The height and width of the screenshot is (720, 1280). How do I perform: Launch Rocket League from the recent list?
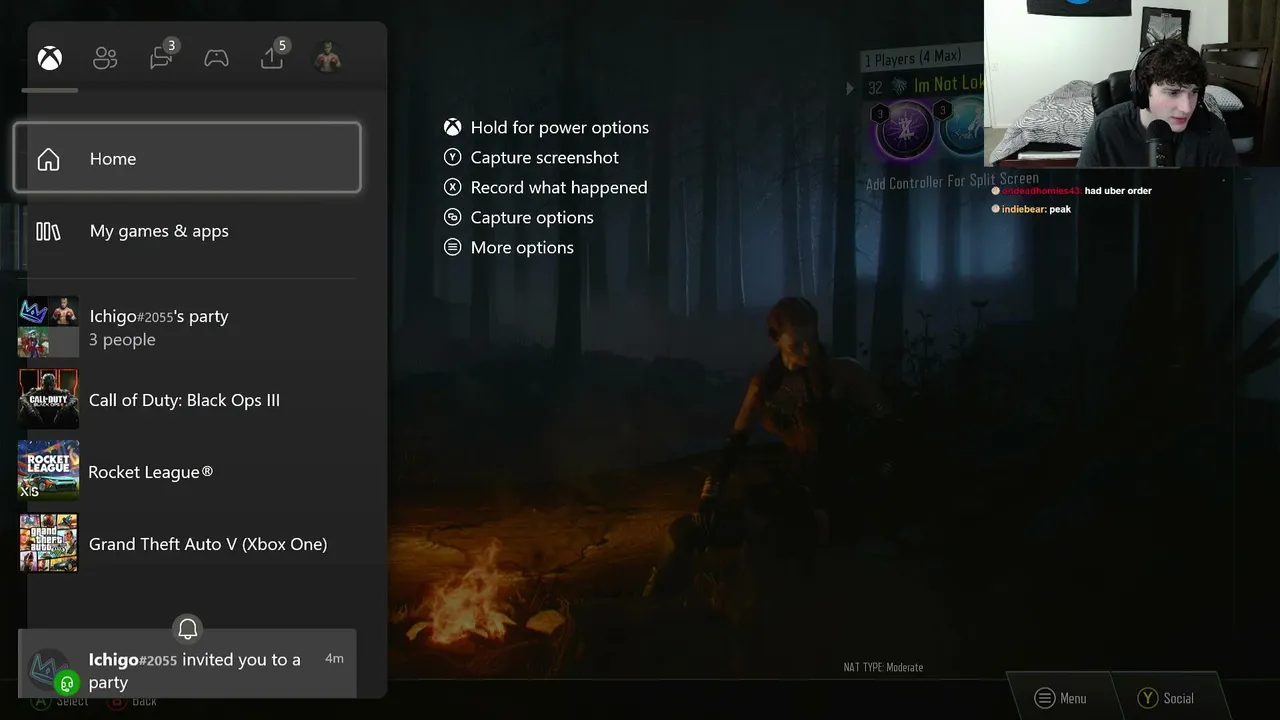187,471
